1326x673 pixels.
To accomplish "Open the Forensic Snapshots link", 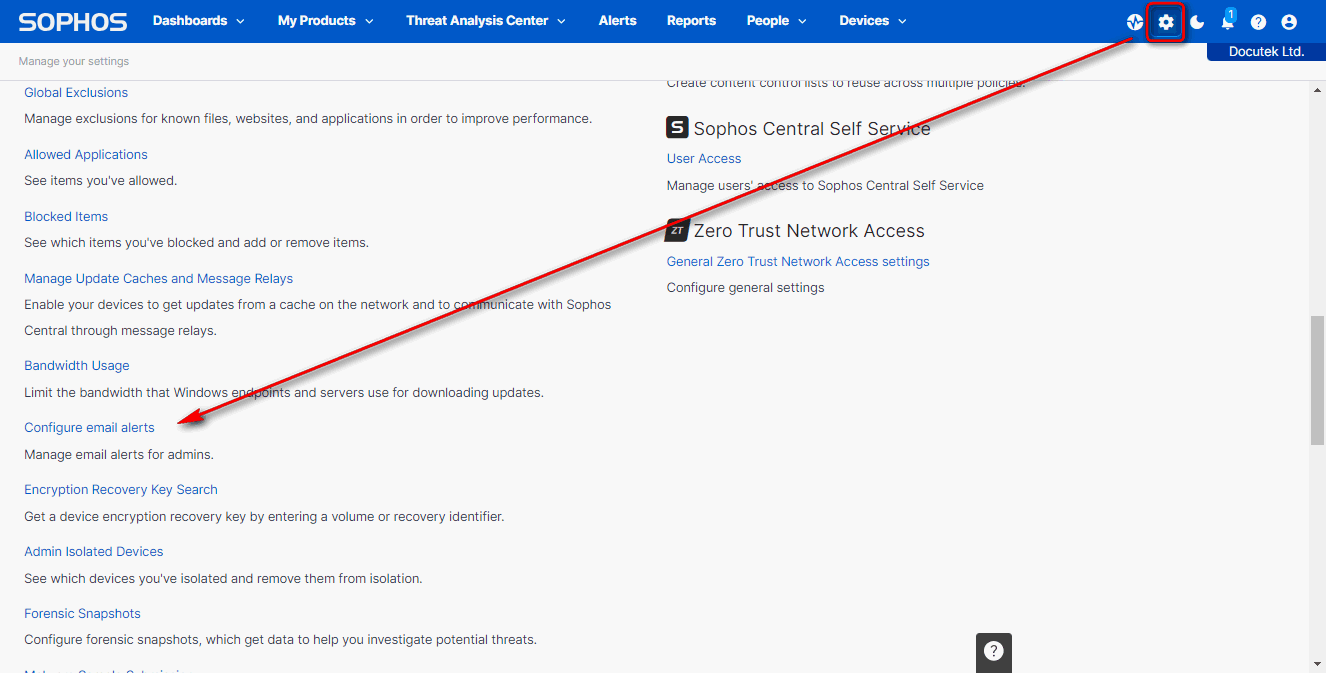I will (x=83, y=613).
